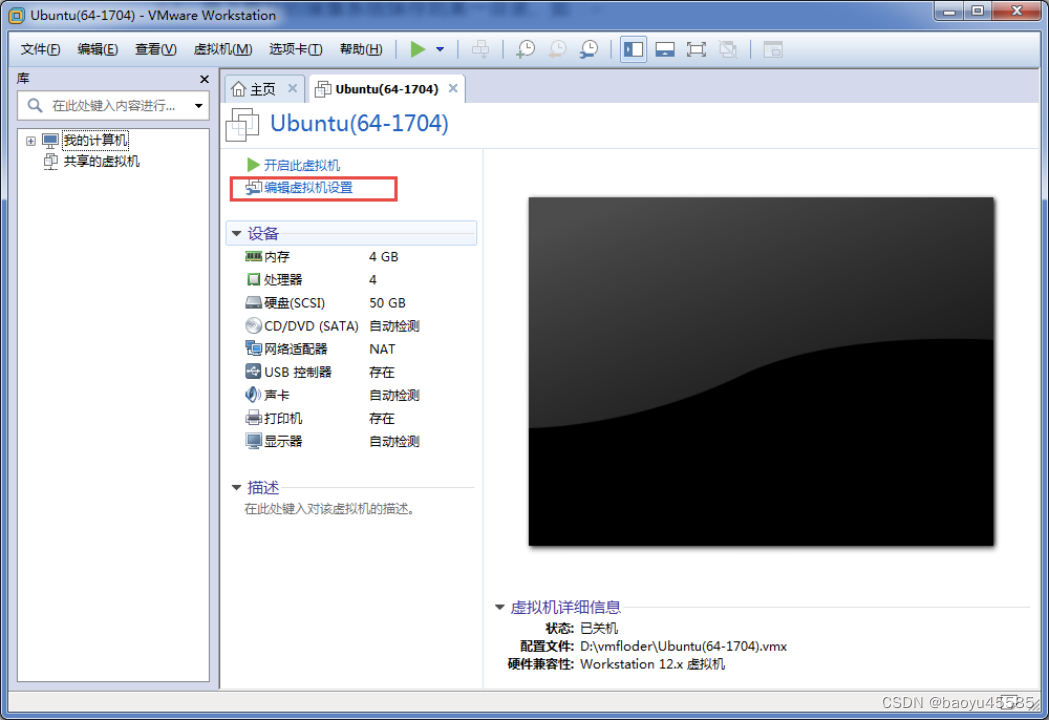Click the 网络适配器 network adapter icon

253,349
